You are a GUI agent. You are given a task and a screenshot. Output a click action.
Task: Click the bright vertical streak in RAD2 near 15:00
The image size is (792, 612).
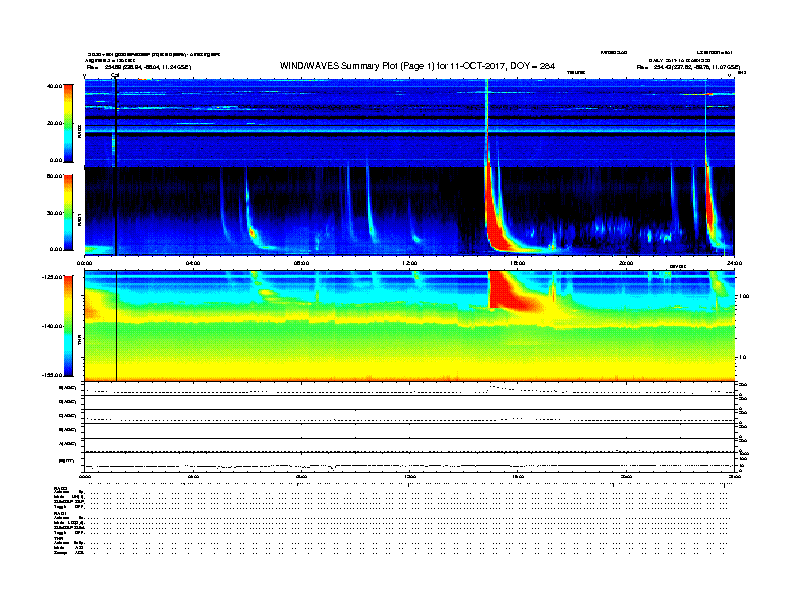[x=487, y=122]
